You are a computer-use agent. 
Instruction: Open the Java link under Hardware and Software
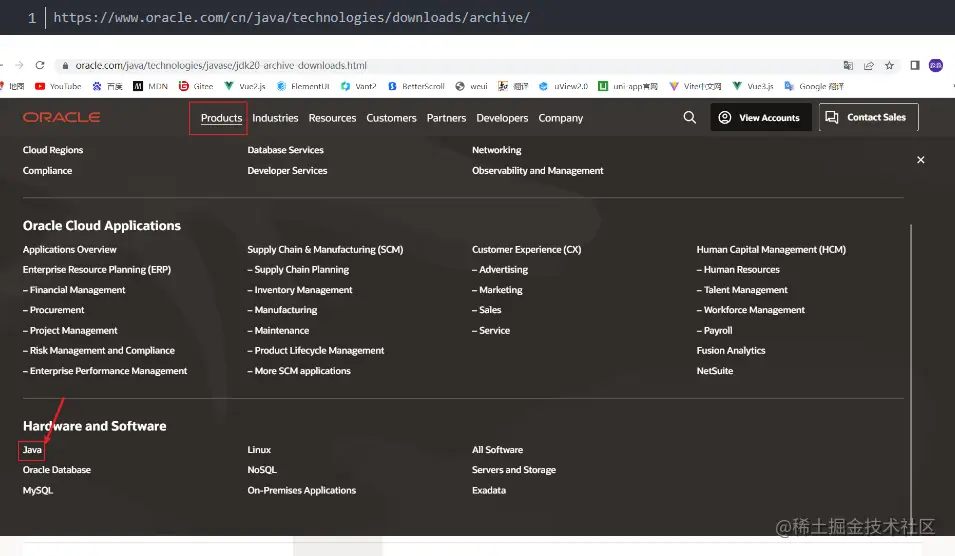32,450
